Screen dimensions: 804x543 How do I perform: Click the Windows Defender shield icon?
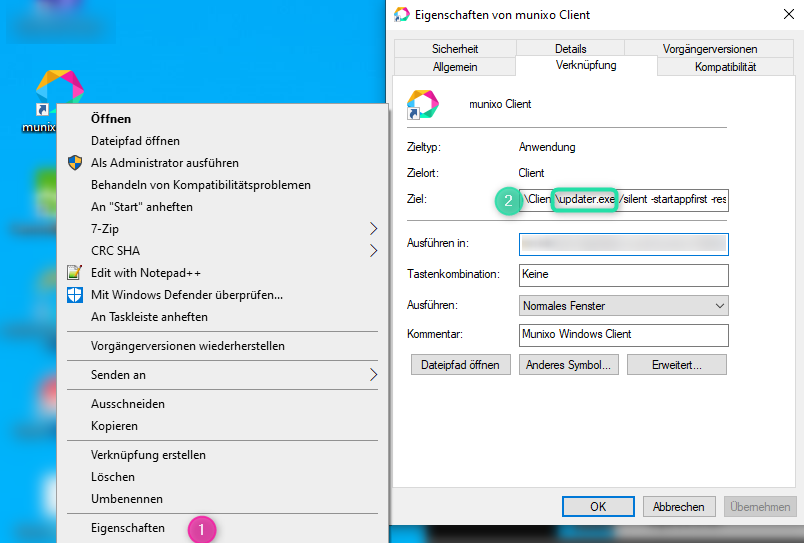tap(75, 295)
